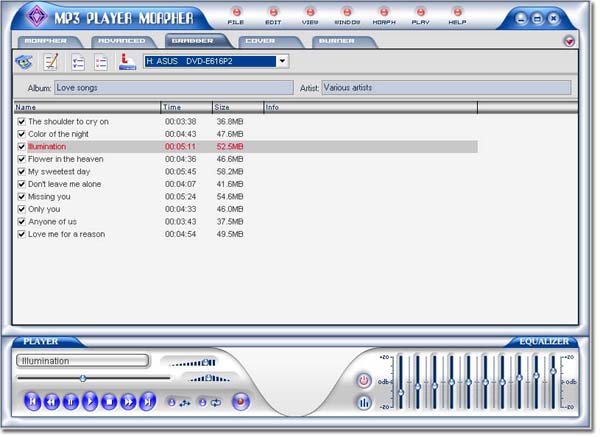Expand the red arrow menu at top right

click(569, 42)
